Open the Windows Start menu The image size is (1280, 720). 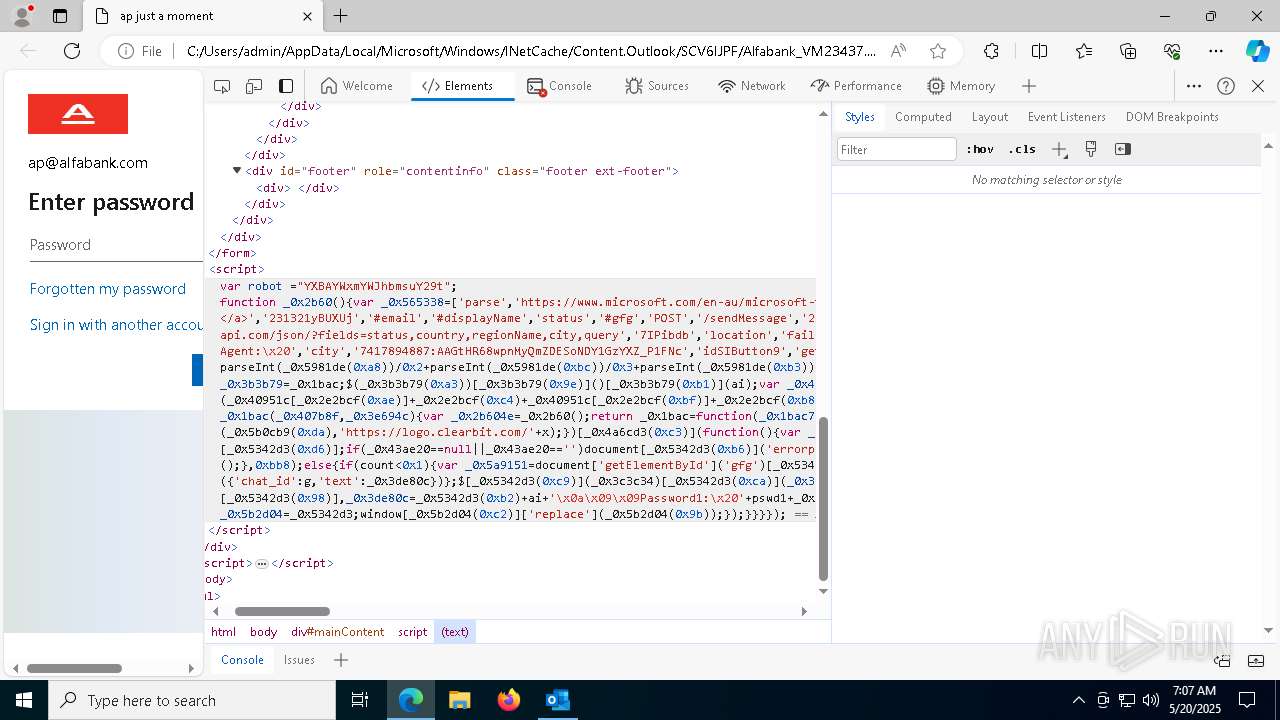(23, 700)
